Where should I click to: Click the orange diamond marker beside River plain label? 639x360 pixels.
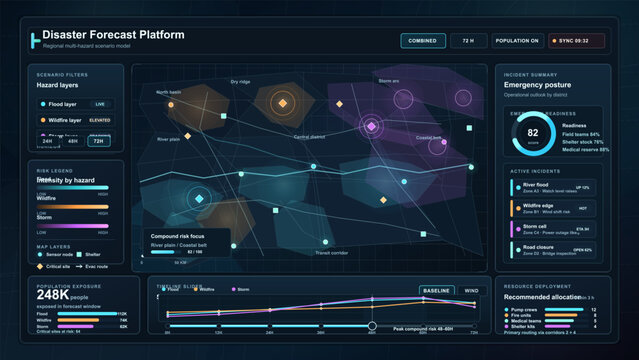tap(188, 136)
